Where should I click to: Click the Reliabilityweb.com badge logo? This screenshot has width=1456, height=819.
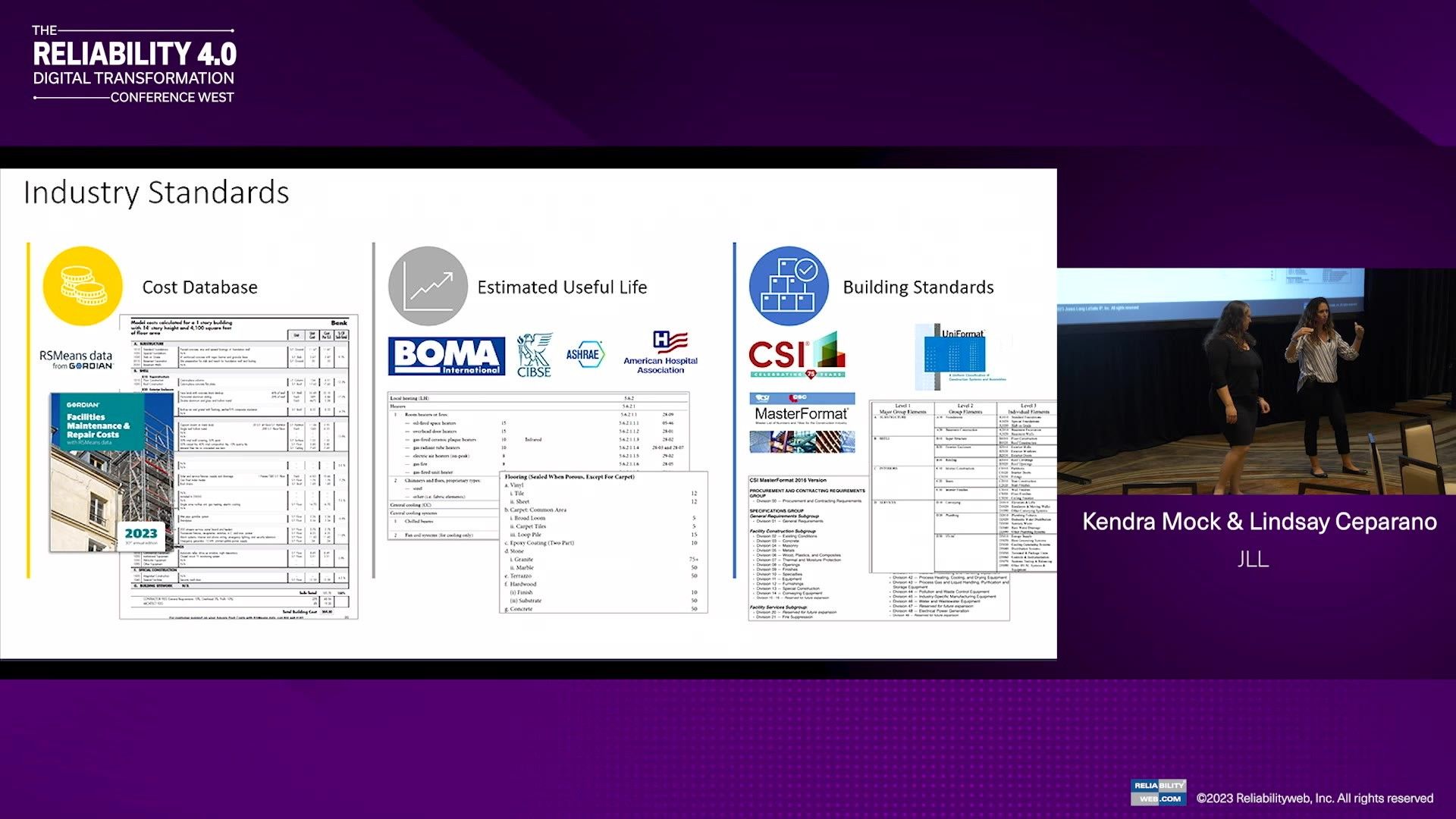(1158, 792)
